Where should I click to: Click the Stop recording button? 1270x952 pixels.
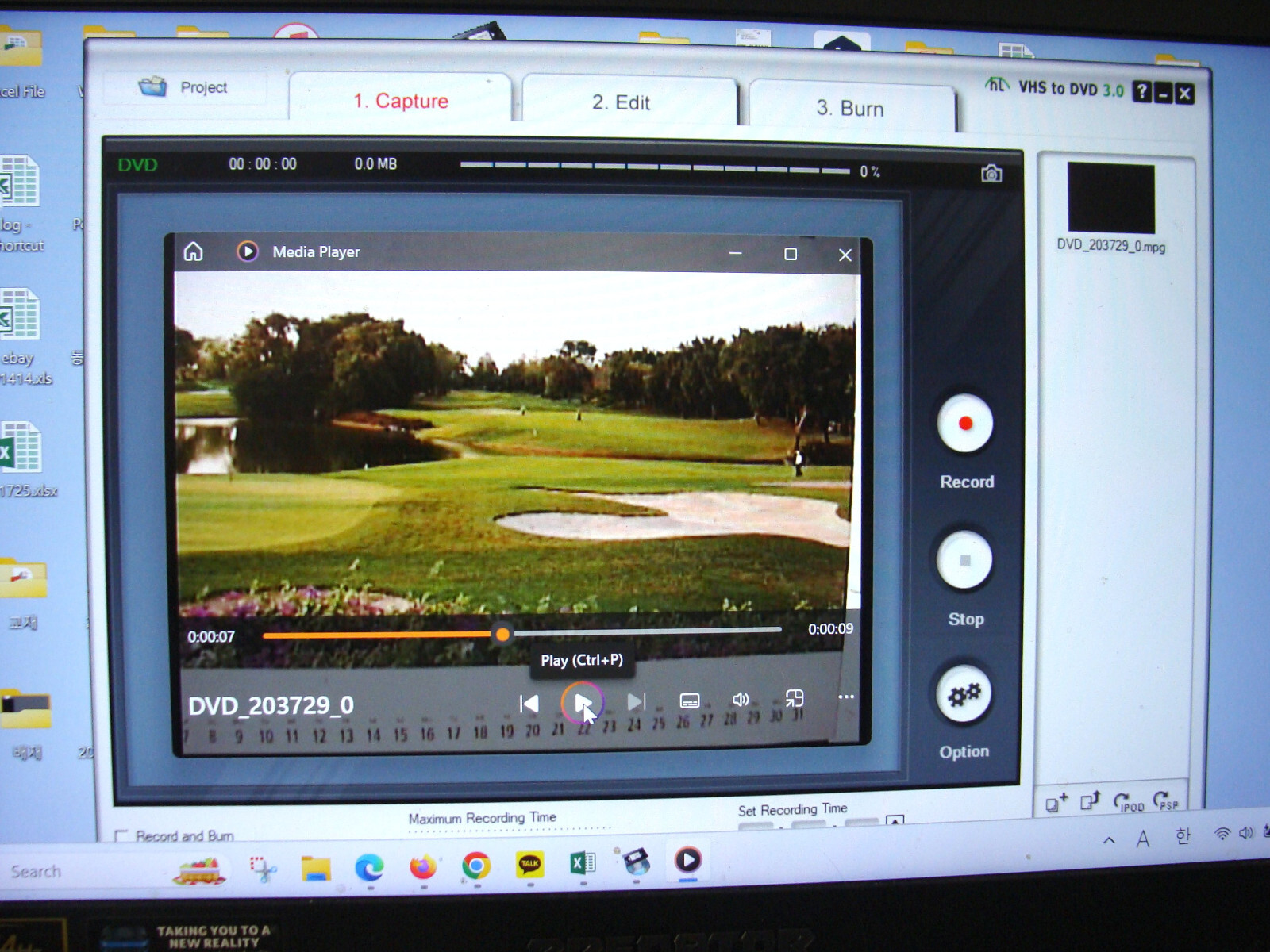[965, 560]
